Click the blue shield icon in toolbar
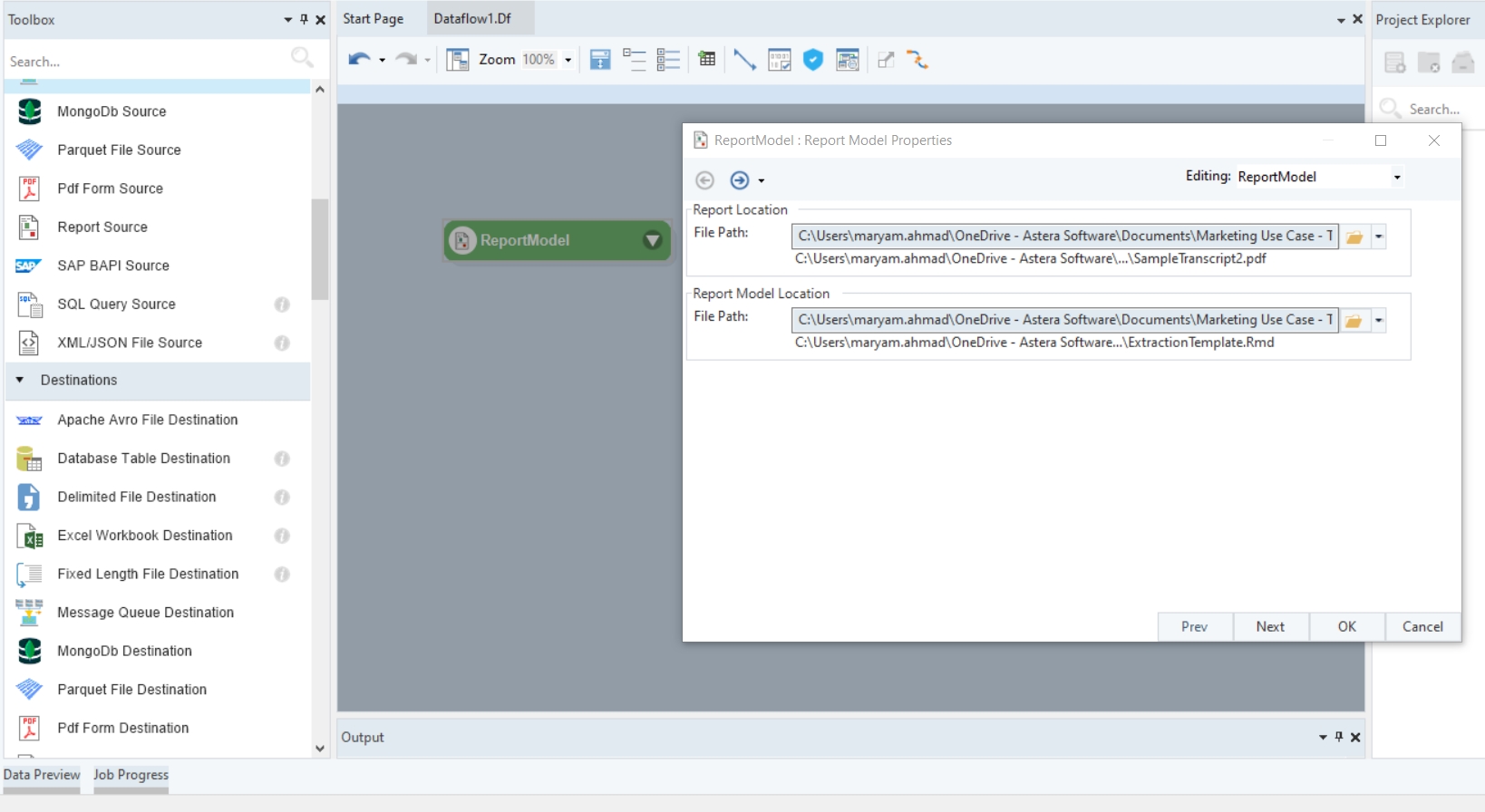Screen dimensions: 1485x812 (x=813, y=60)
